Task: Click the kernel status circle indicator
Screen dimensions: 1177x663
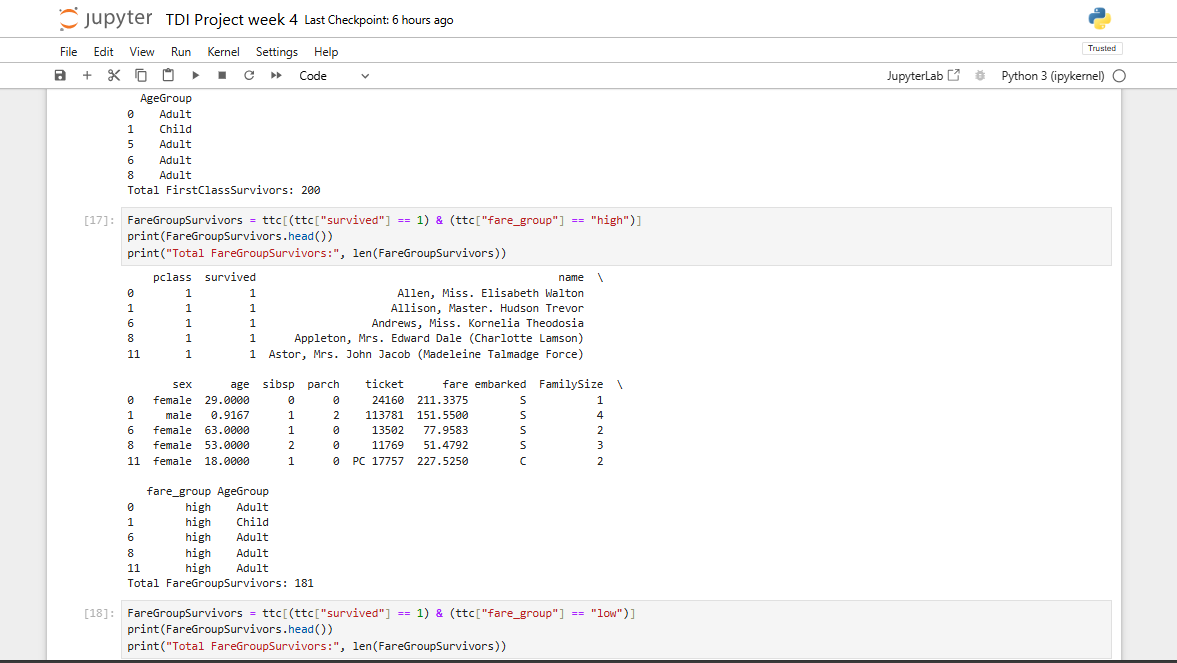Action: point(1119,76)
